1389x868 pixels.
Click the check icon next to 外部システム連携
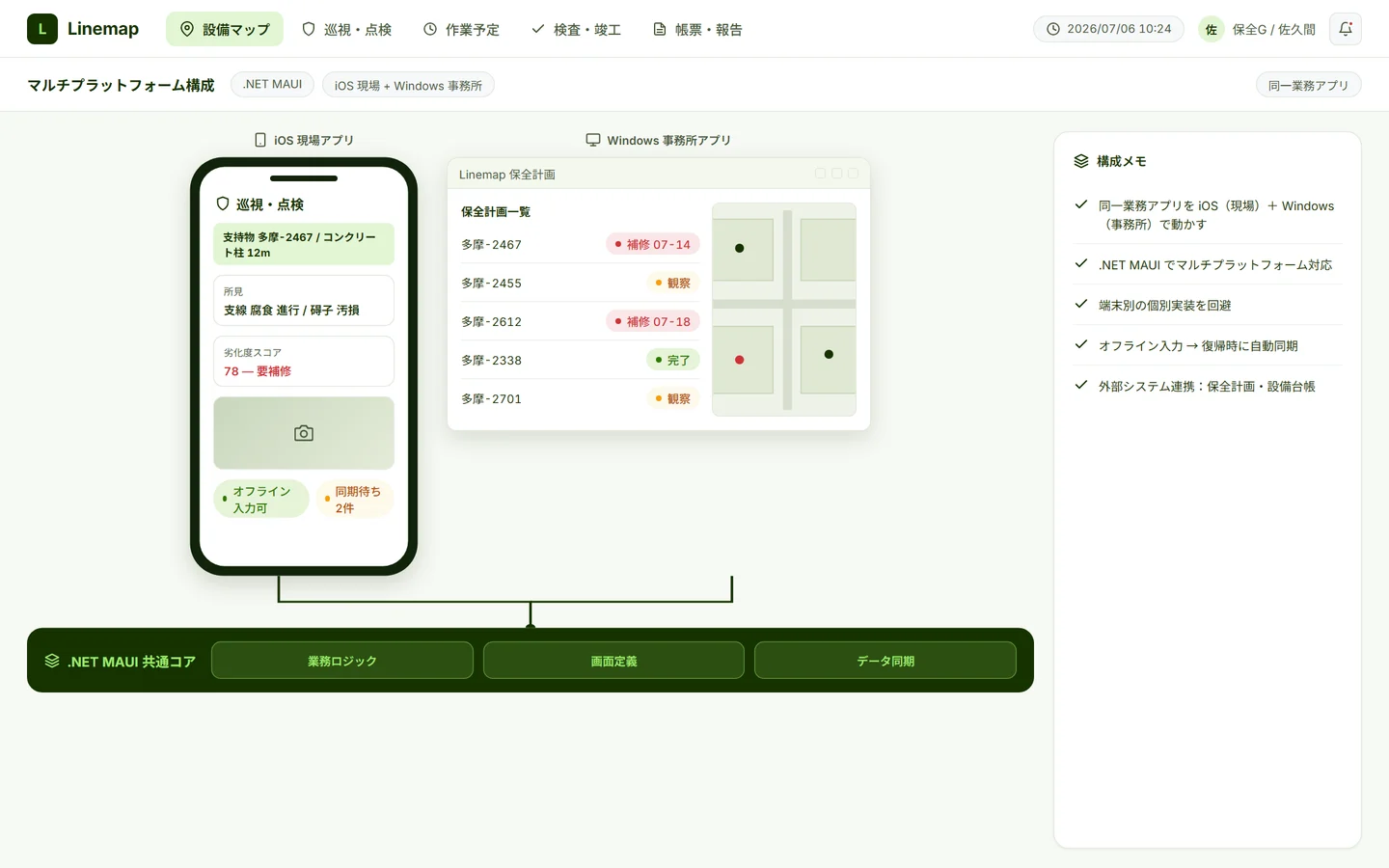click(1081, 385)
